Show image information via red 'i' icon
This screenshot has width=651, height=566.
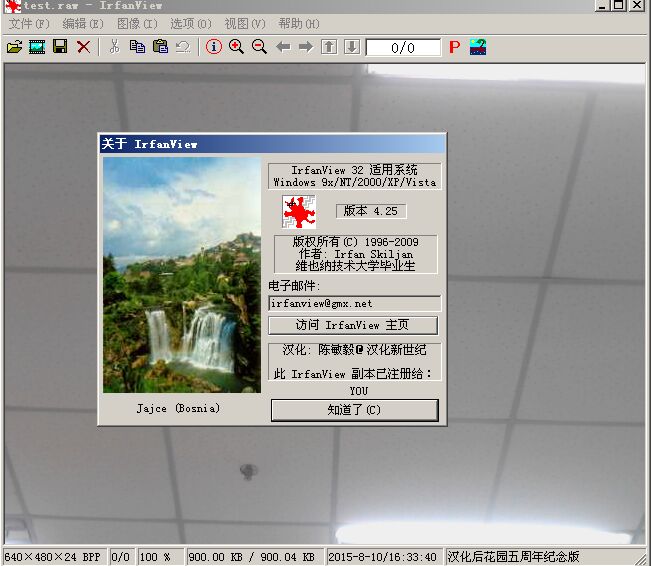click(x=214, y=47)
